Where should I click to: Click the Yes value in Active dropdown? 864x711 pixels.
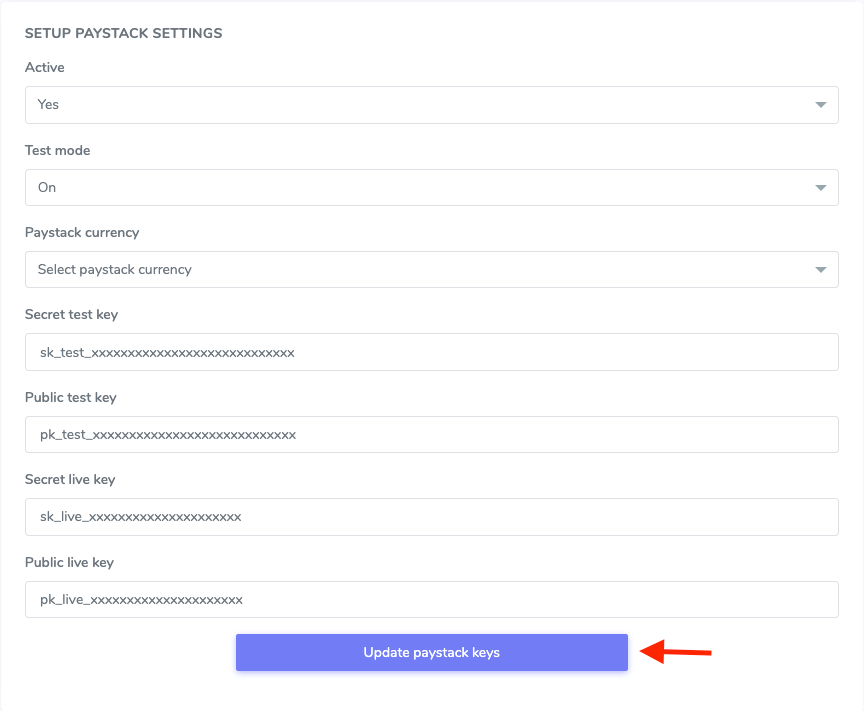coord(49,104)
